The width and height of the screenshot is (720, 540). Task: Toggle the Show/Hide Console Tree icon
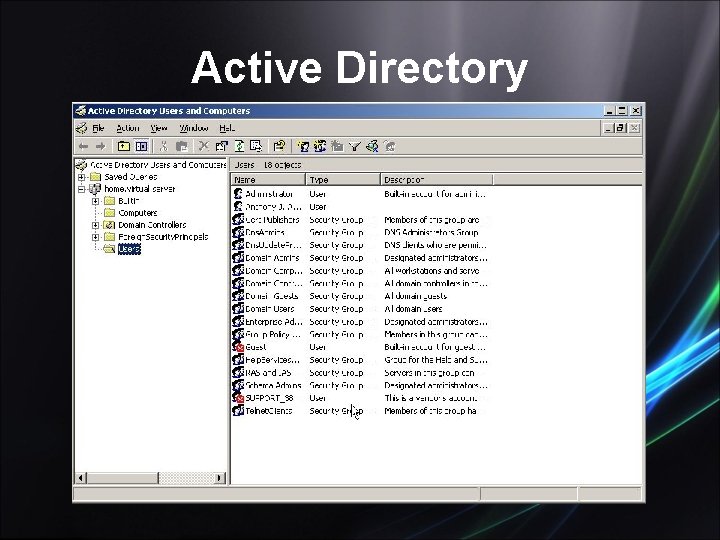(141, 146)
